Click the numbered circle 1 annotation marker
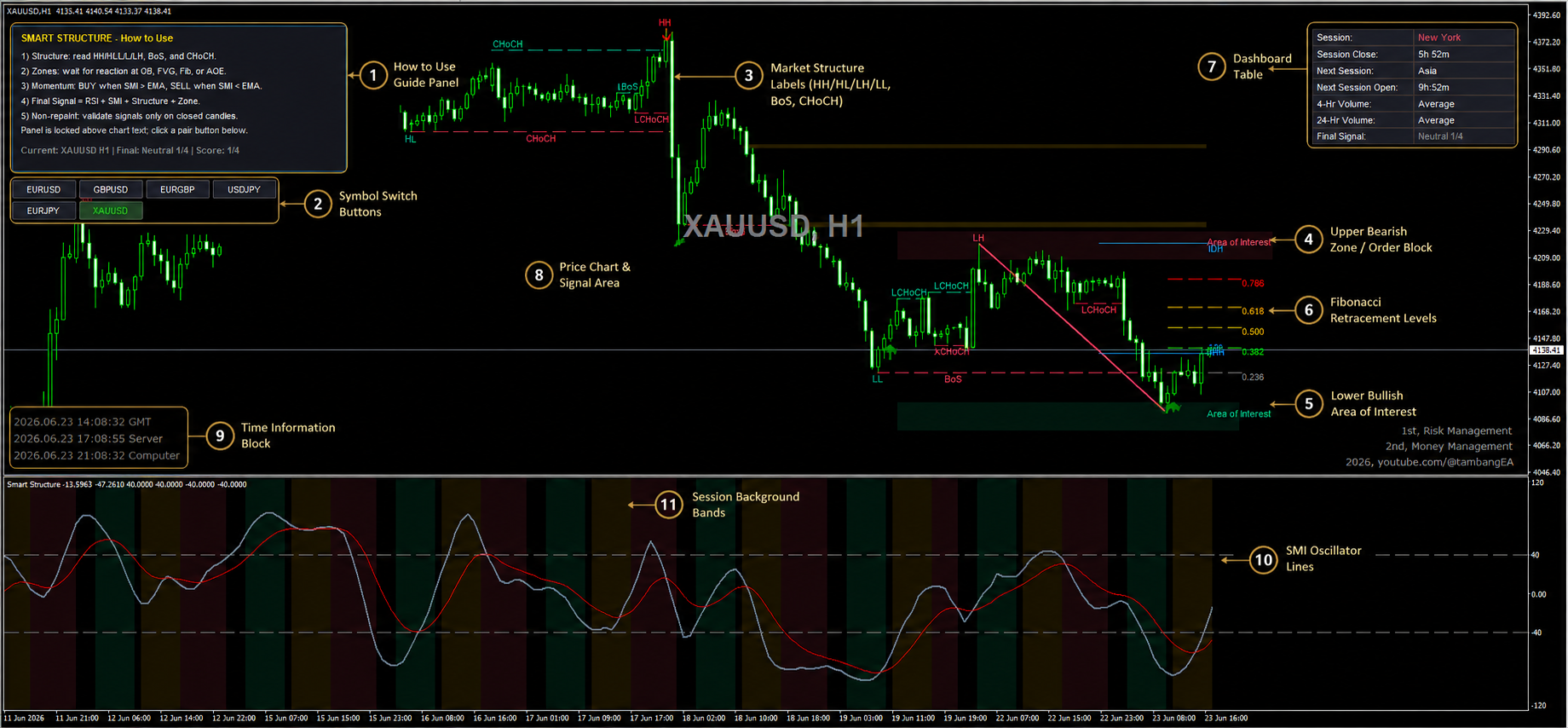Viewport: 1568px width, 728px height. tap(372, 75)
